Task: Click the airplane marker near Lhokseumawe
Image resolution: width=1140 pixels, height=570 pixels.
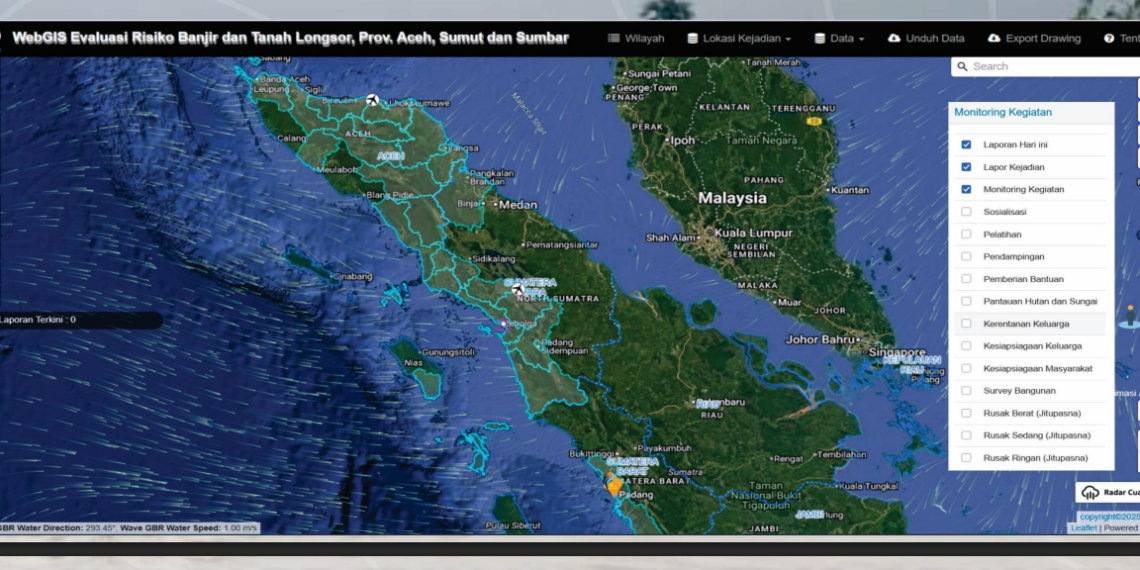Action: coord(373,100)
